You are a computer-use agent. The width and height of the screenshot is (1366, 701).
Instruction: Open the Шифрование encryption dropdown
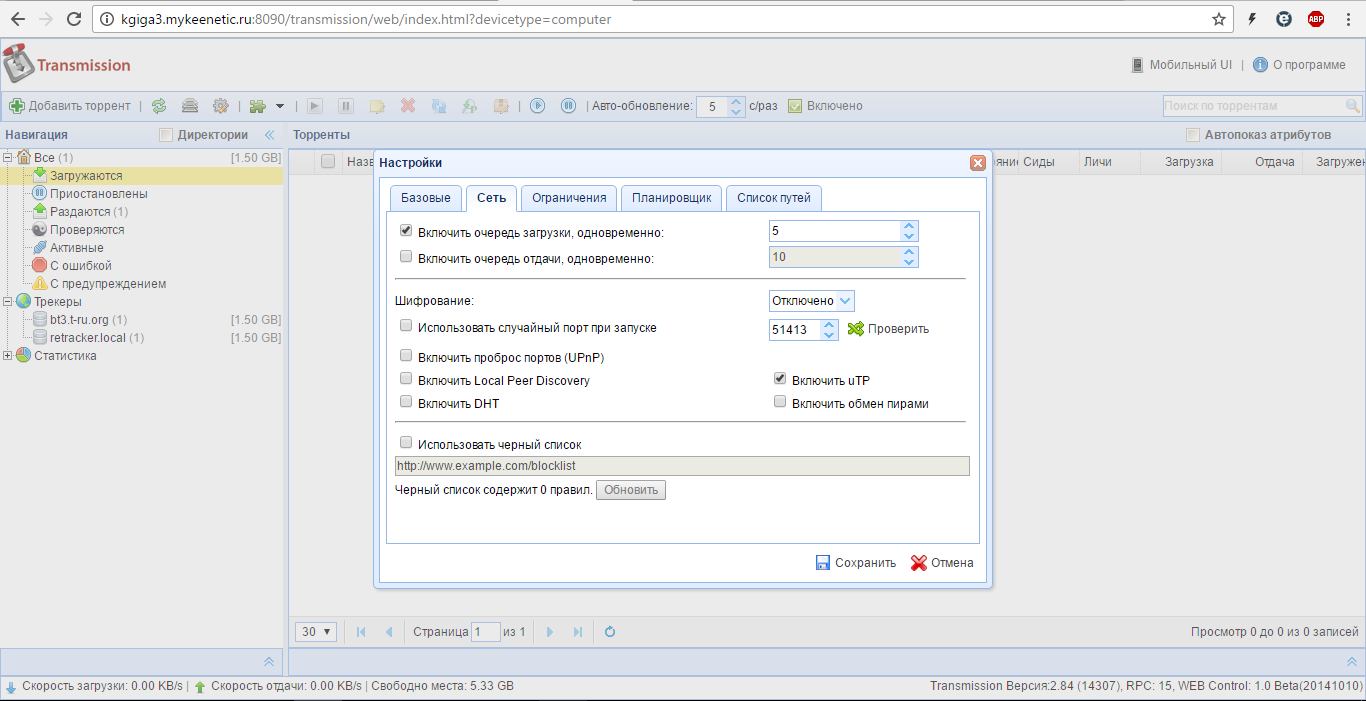(x=811, y=301)
